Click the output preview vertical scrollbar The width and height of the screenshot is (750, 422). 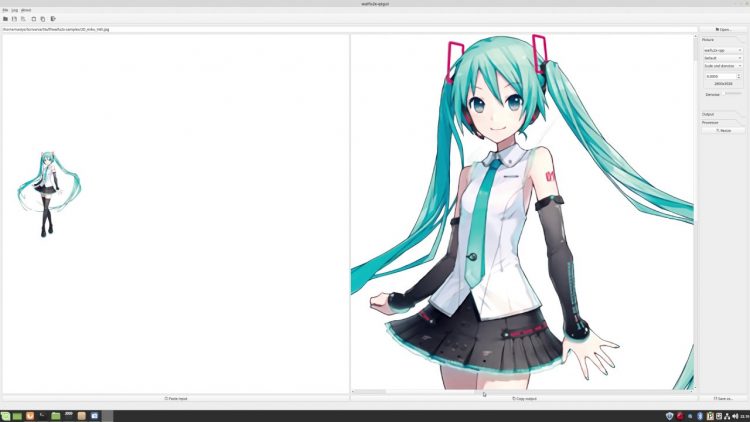coord(695,211)
